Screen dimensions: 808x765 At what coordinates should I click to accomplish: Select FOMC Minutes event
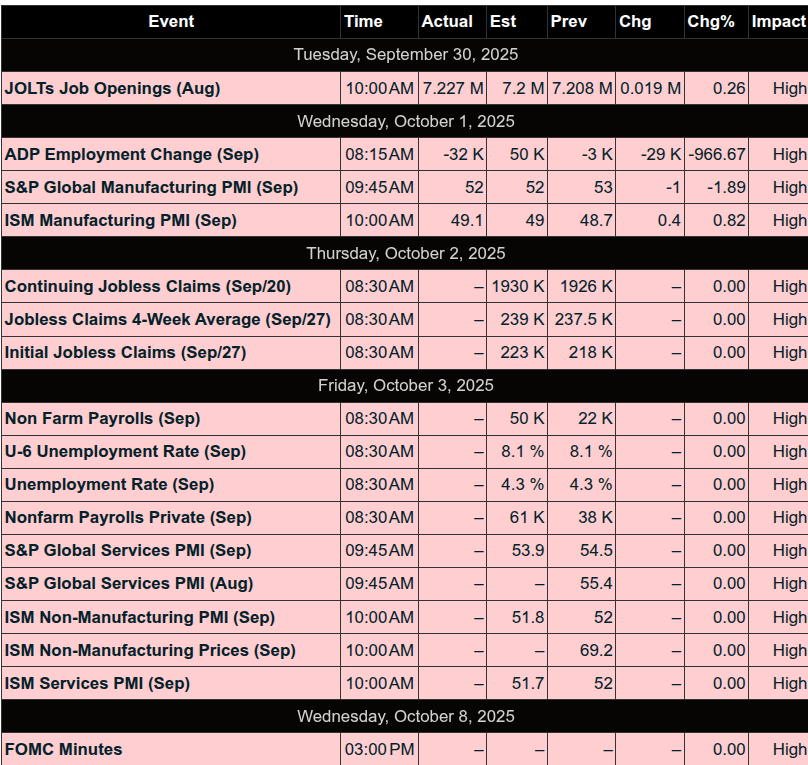64,749
